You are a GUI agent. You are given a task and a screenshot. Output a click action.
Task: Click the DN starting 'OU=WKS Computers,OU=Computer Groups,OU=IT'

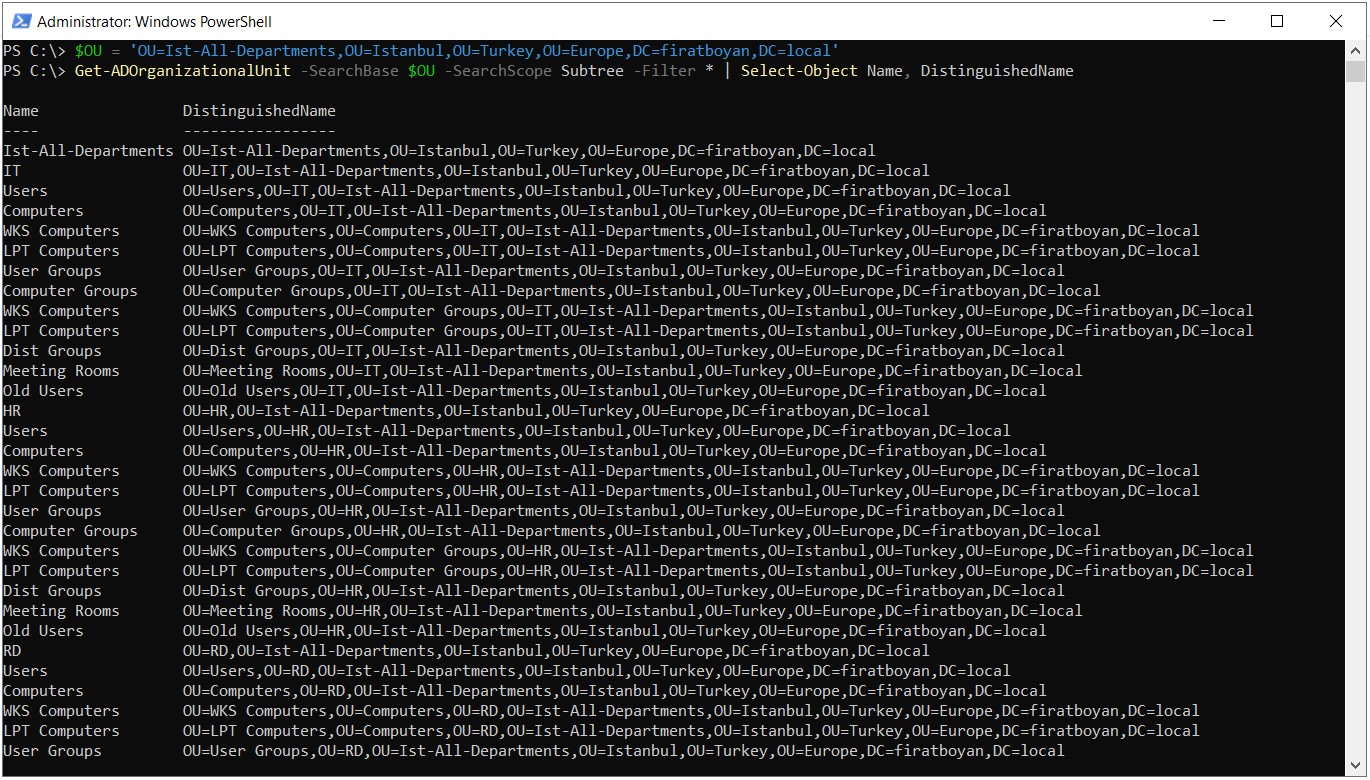click(718, 311)
